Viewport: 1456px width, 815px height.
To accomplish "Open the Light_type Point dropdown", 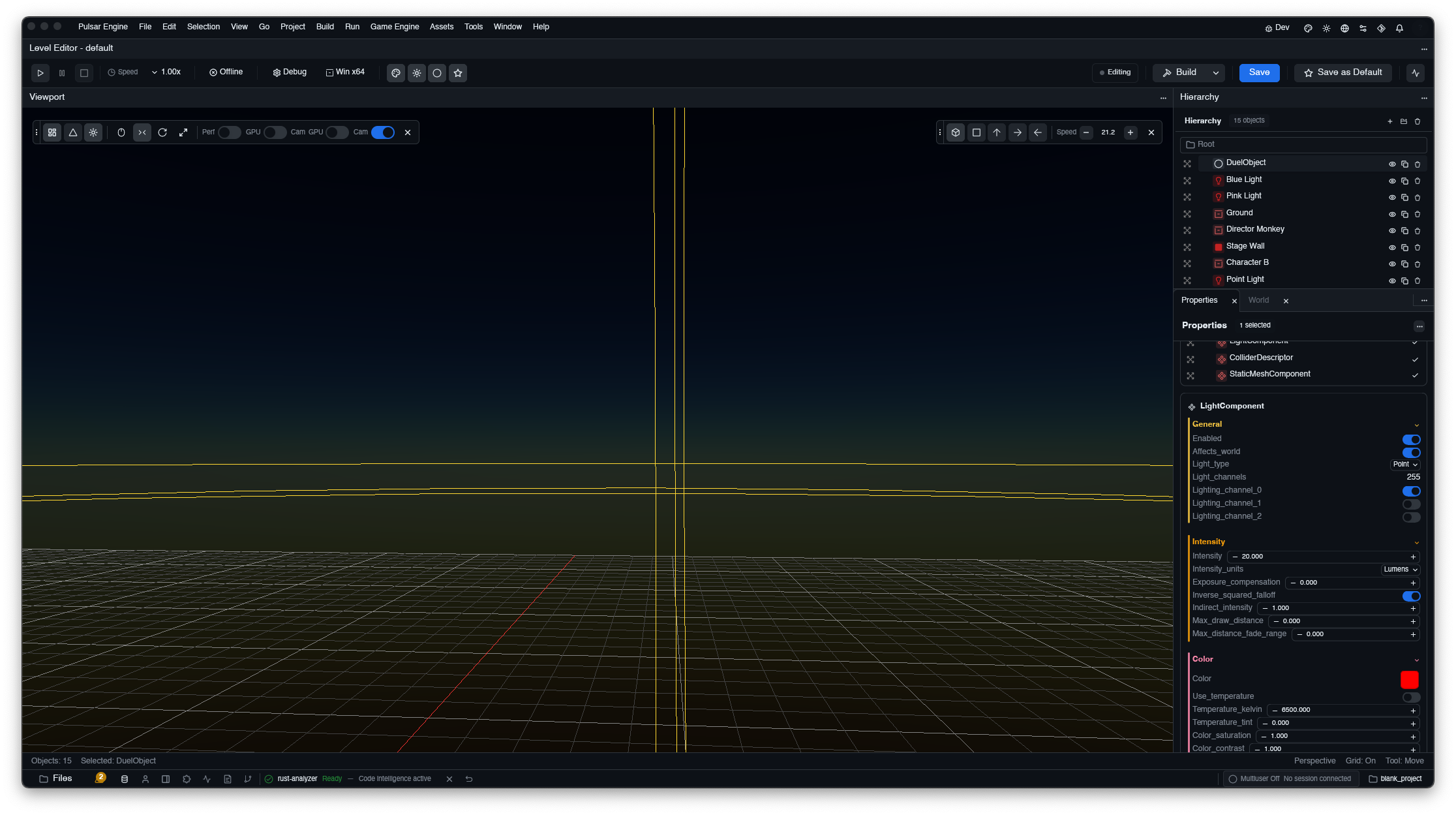I will 1405,465.
